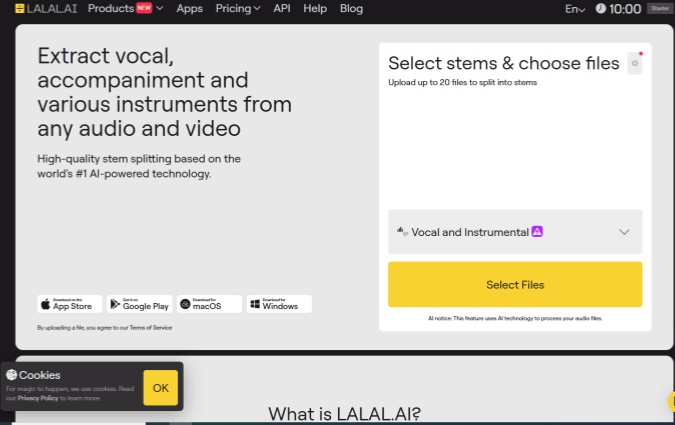Open the Apps page
The width and height of the screenshot is (675, 425).
tap(189, 9)
